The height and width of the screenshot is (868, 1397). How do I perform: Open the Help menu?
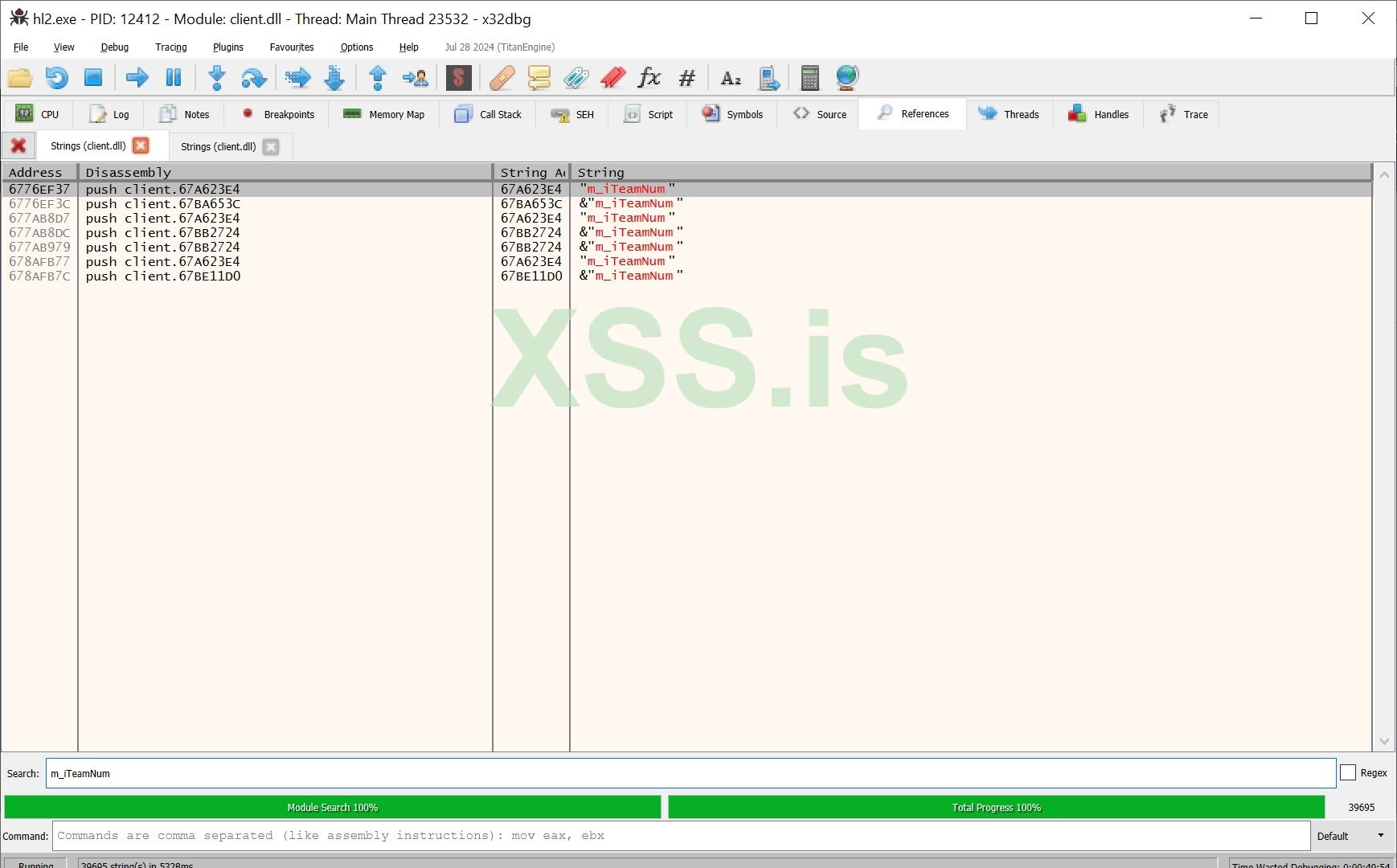[x=409, y=47]
